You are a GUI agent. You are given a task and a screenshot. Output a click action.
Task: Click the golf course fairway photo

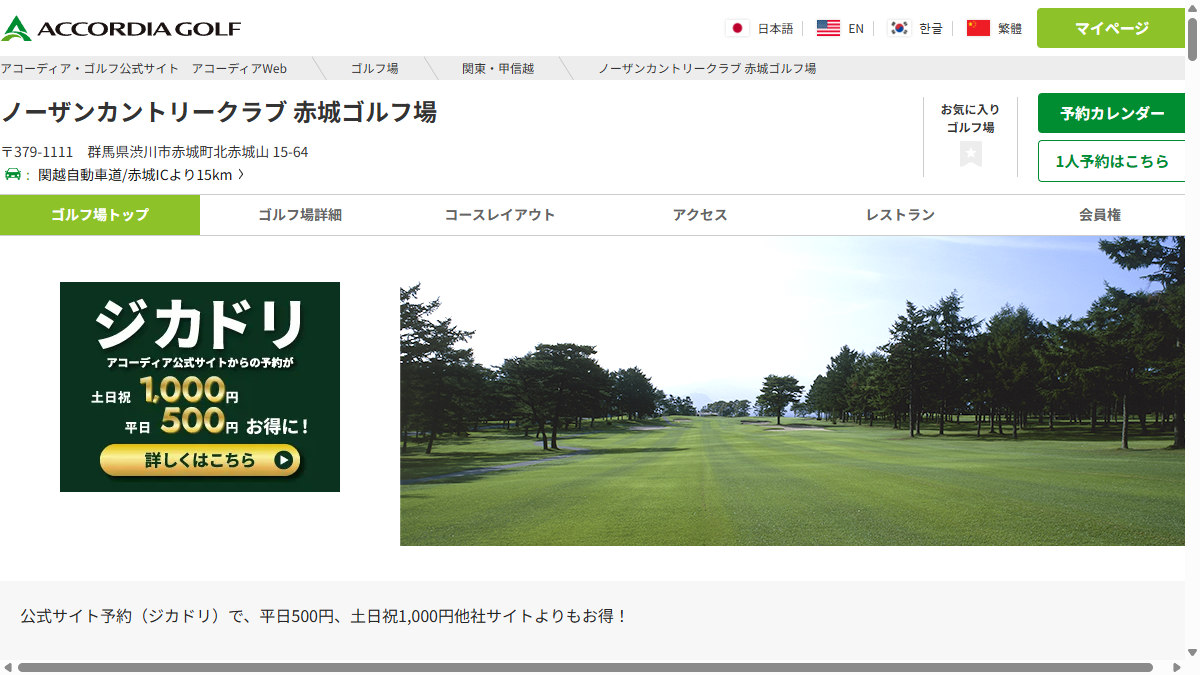[x=793, y=391]
